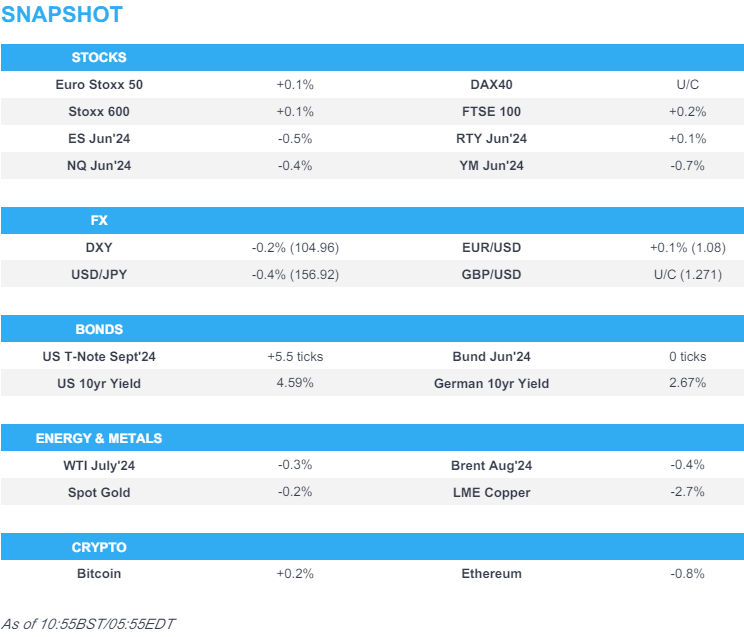This screenshot has width=744, height=637.
Task: Select the WTI July'24 label
Action: 99,465
